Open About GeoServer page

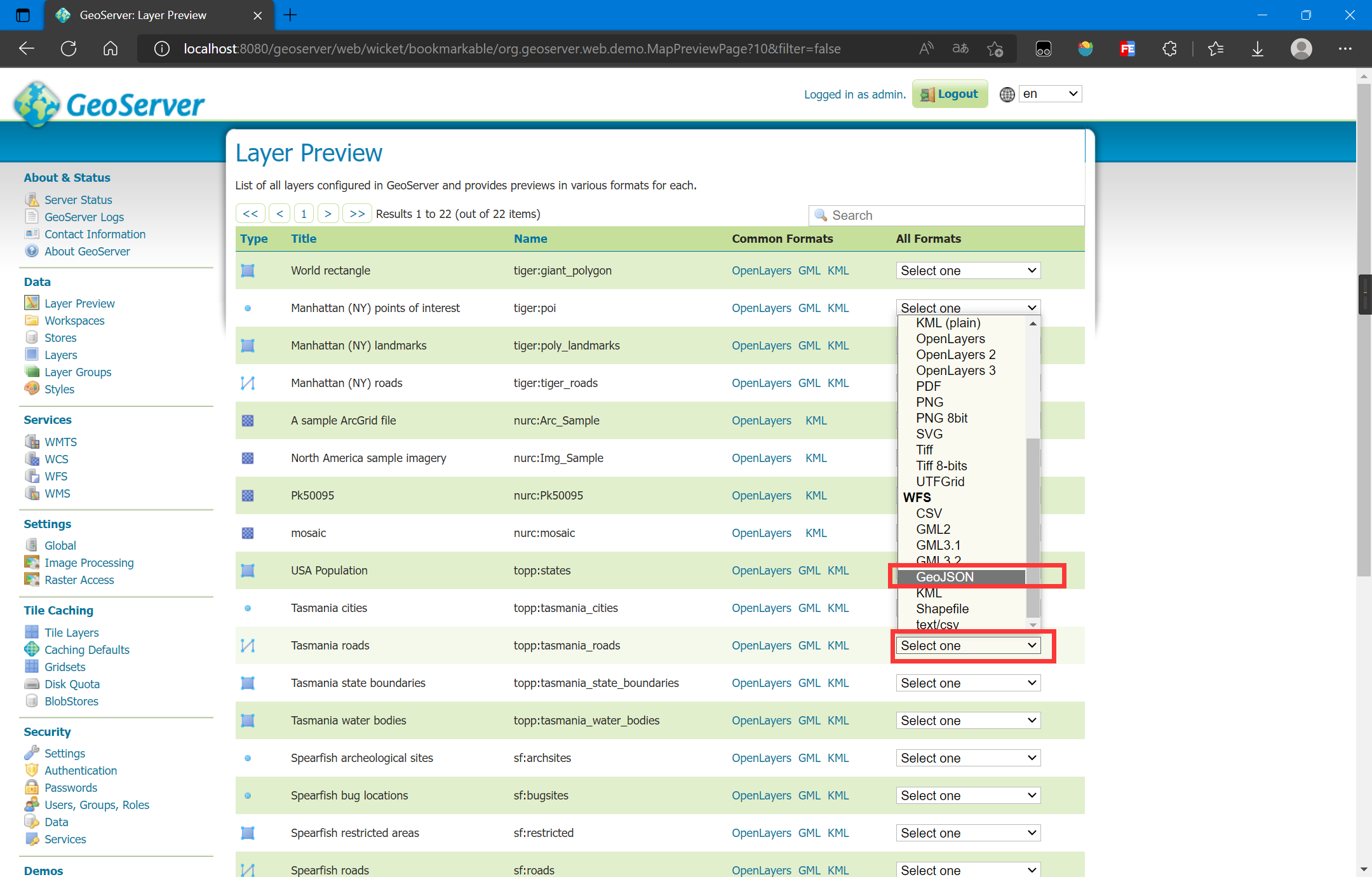[87, 251]
